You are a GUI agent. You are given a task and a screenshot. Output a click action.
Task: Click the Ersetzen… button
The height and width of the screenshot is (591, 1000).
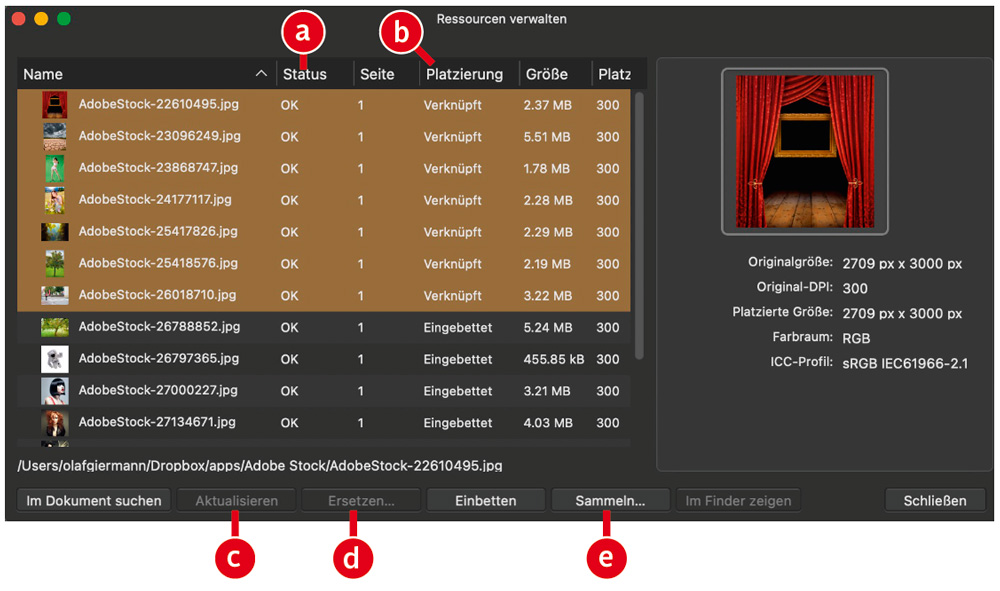[x=361, y=500]
